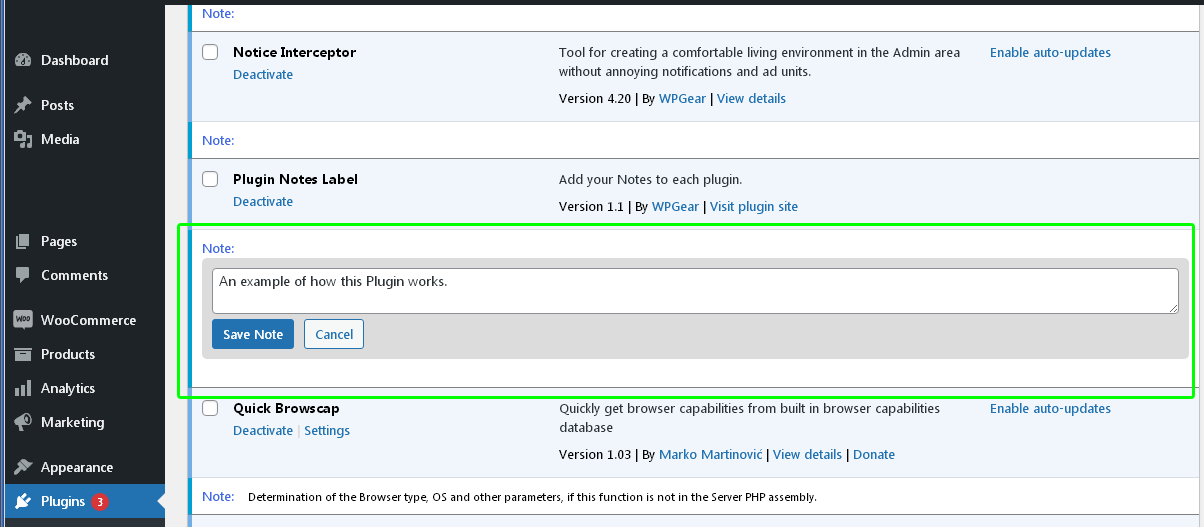
Task: Select the Notice Interceptor checkbox
Action: click(210, 52)
